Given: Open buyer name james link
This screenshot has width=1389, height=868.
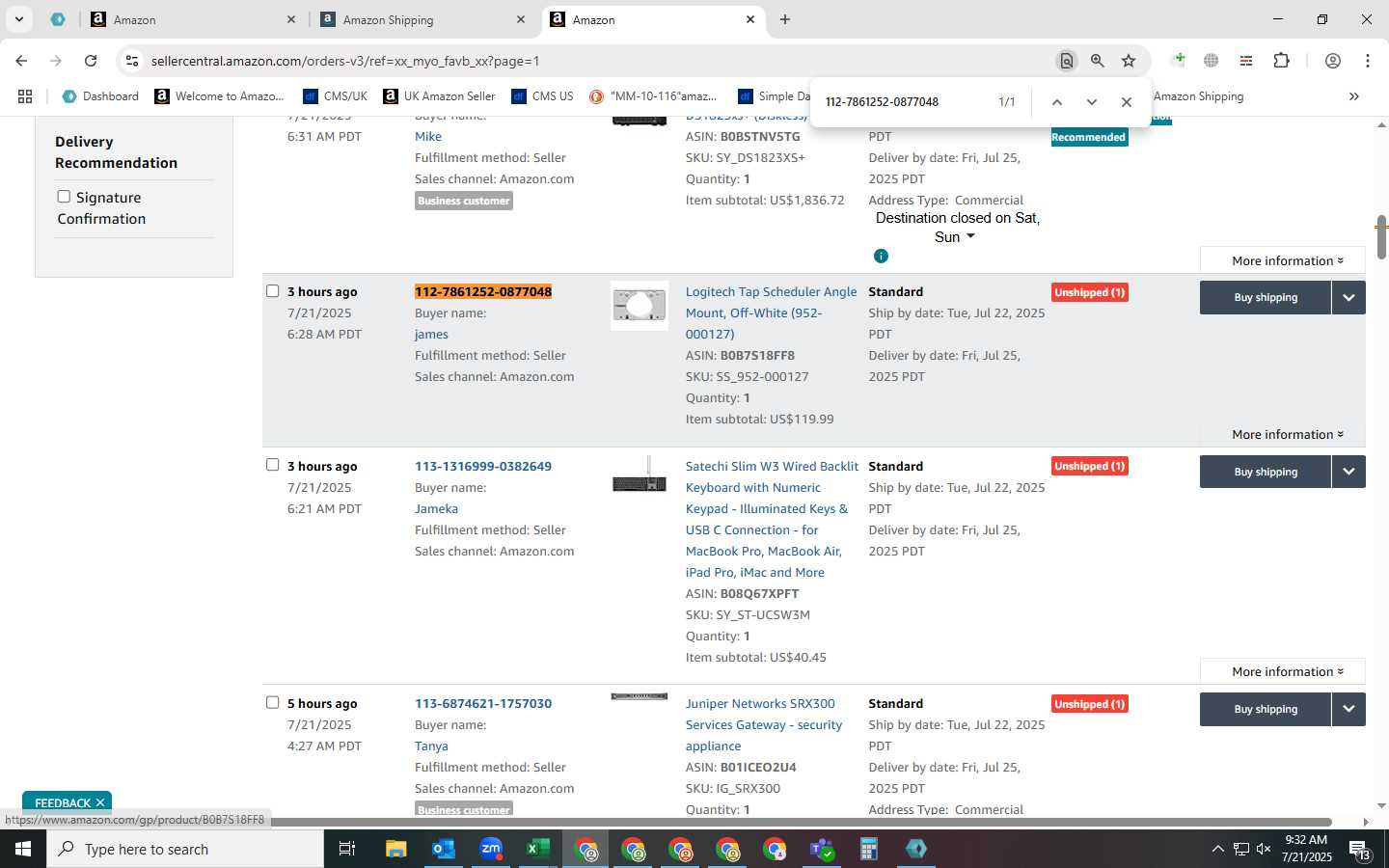Looking at the screenshot, I should tap(431, 334).
